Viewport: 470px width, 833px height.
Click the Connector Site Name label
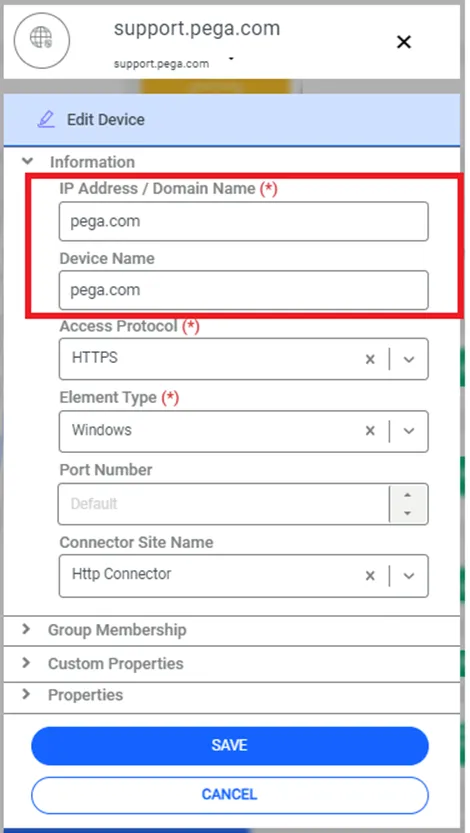pyautogui.click(x=136, y=542)
